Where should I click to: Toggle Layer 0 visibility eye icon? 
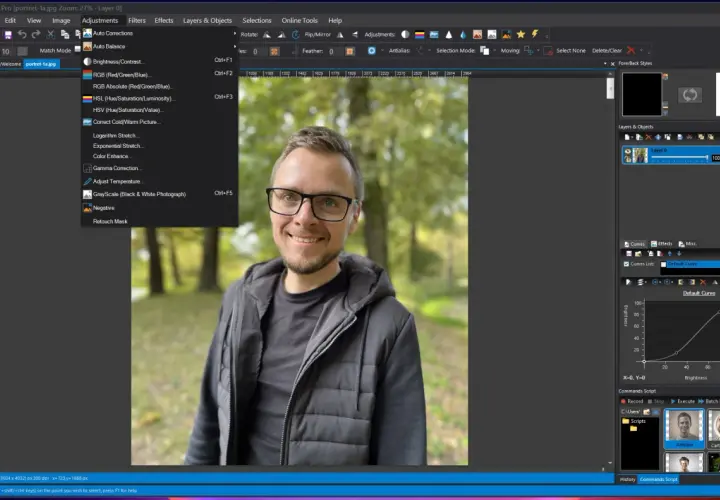pos(628,153)
